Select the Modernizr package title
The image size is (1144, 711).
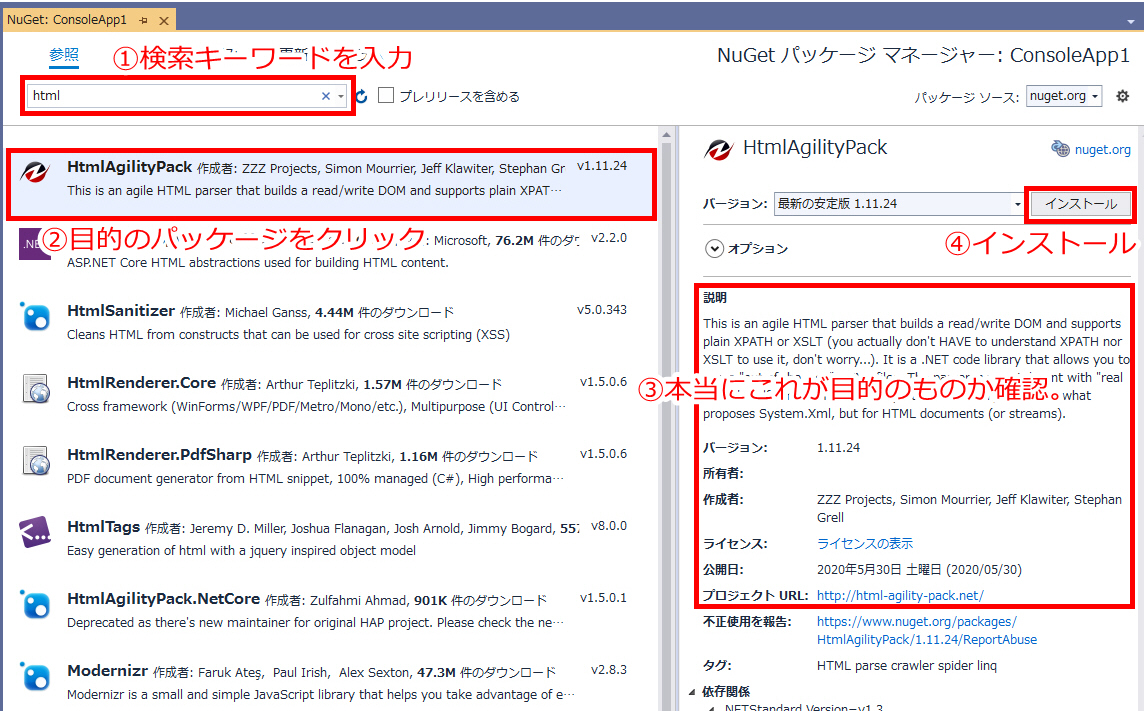tap(107, 670)
